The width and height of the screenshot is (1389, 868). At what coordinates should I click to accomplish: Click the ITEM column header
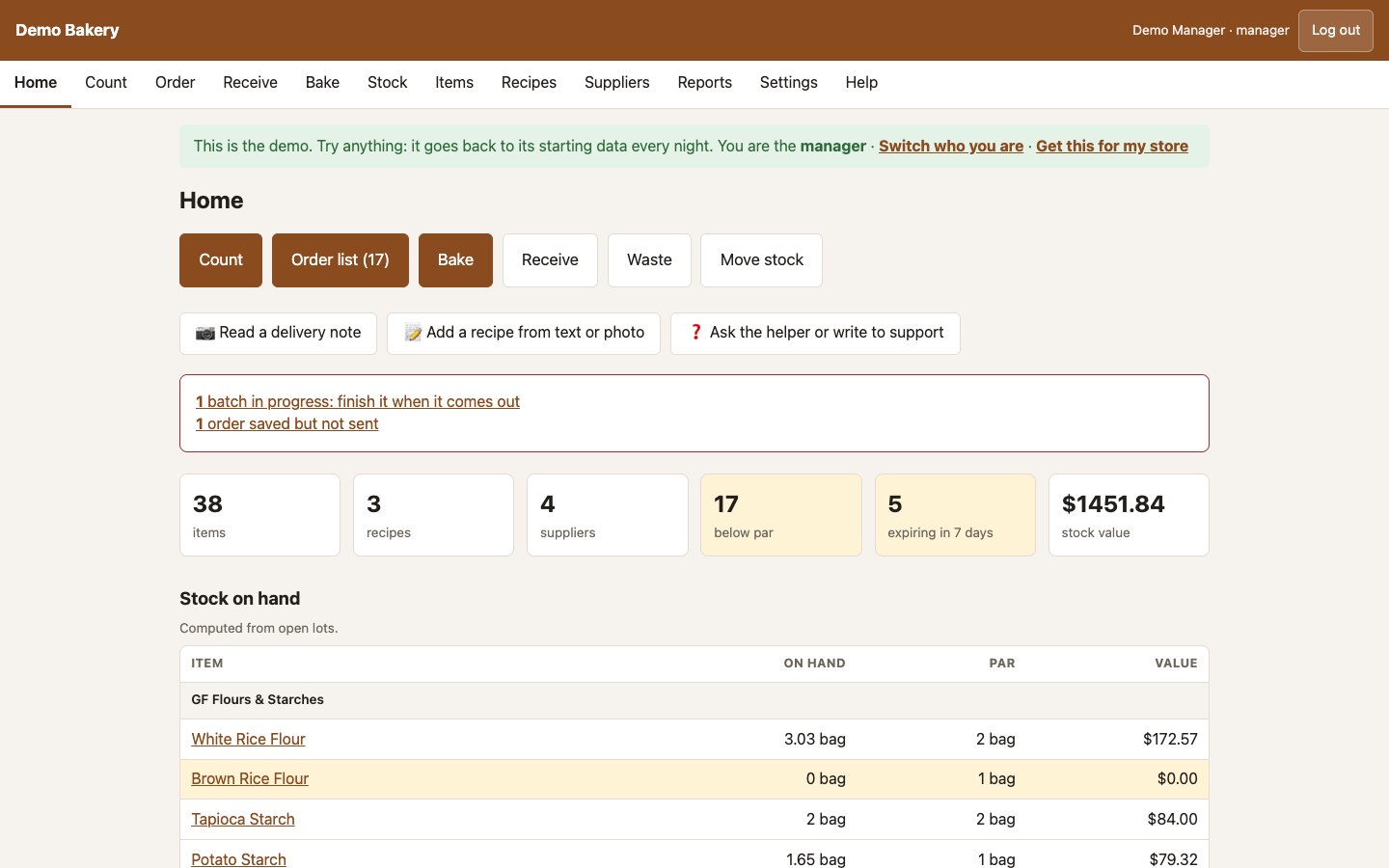(x=207, y=664)
